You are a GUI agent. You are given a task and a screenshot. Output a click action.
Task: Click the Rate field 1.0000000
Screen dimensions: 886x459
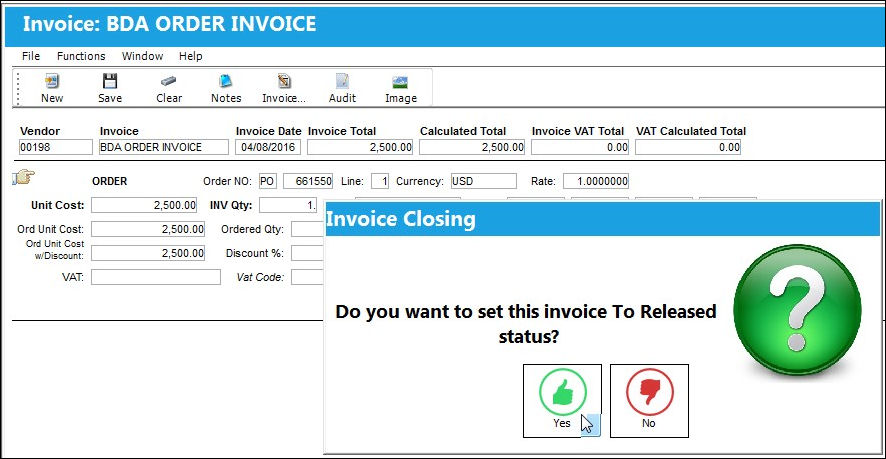click(596, 181)
